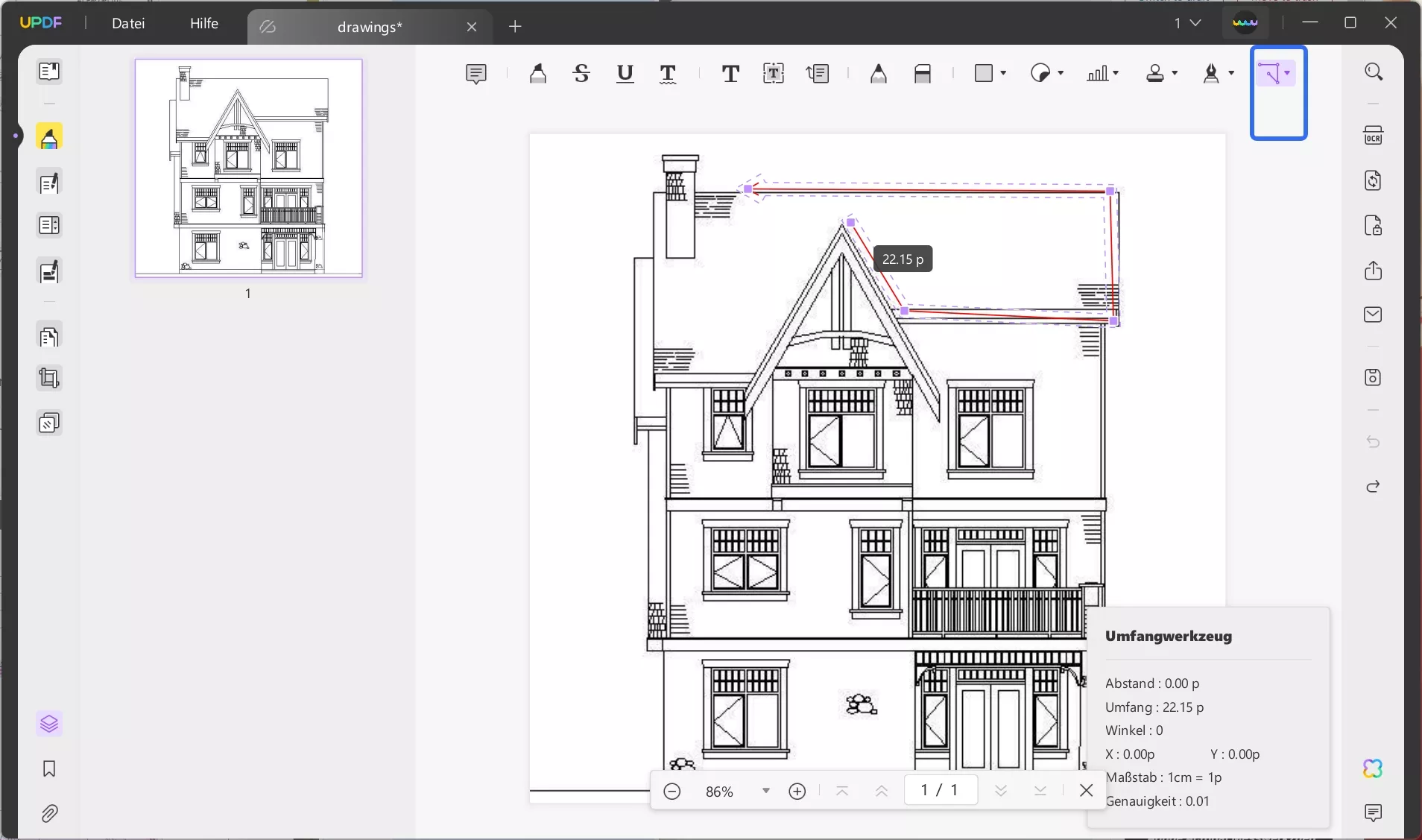Switch to the drawings* tab
The image size is (1422, 840).
(369, 27)
